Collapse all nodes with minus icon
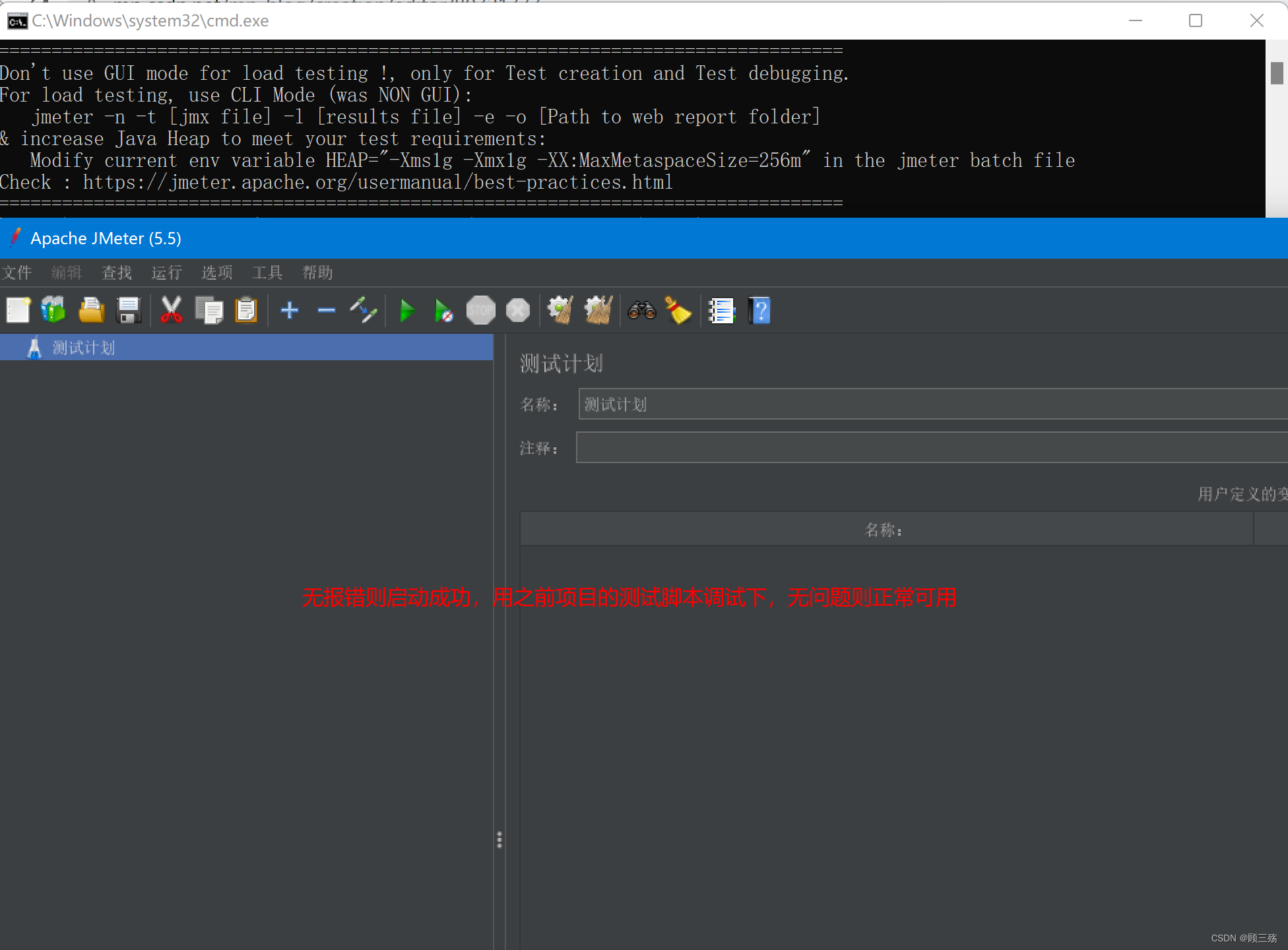 (326, 310)
